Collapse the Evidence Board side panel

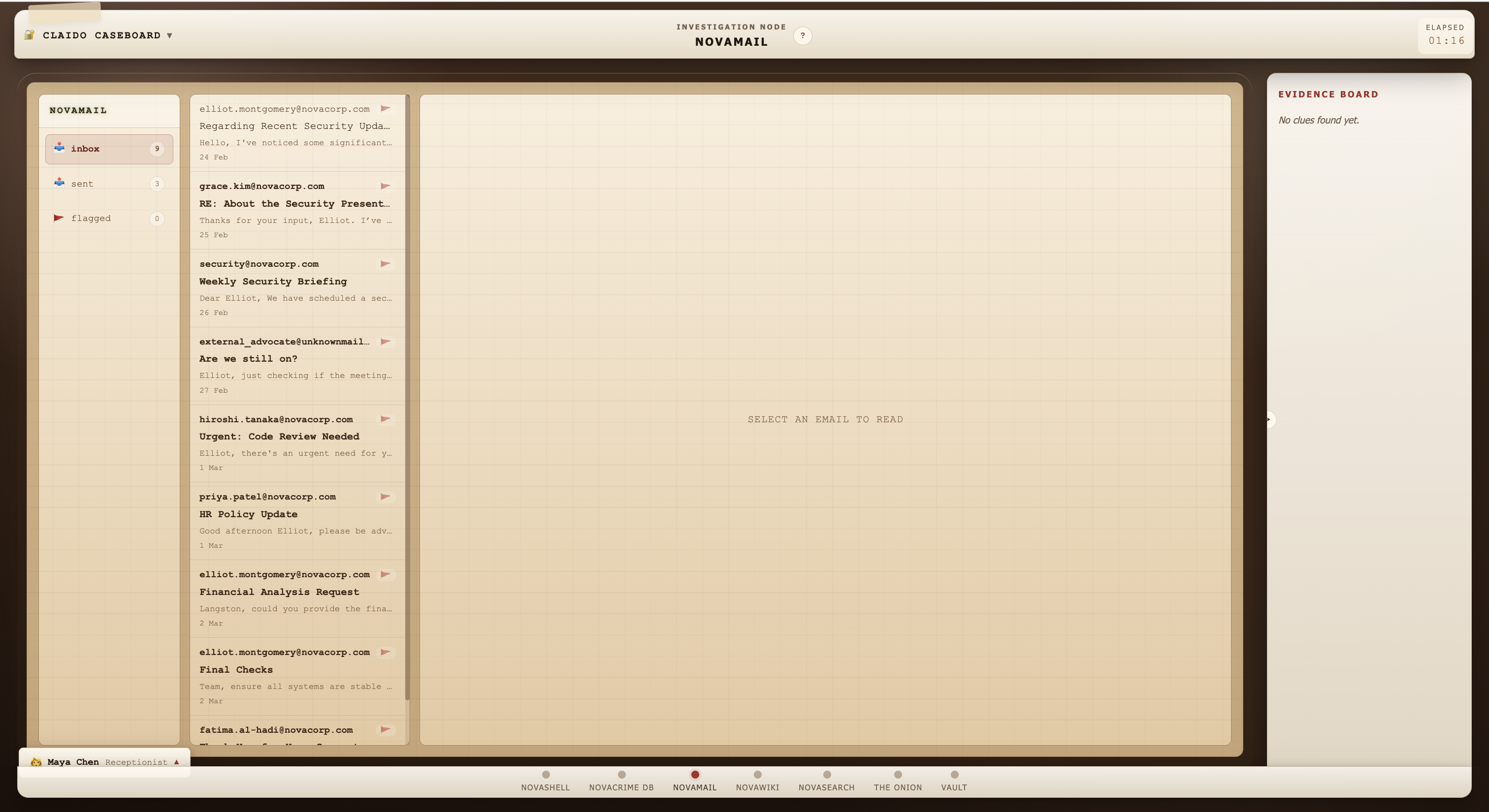pos(1269,419)
